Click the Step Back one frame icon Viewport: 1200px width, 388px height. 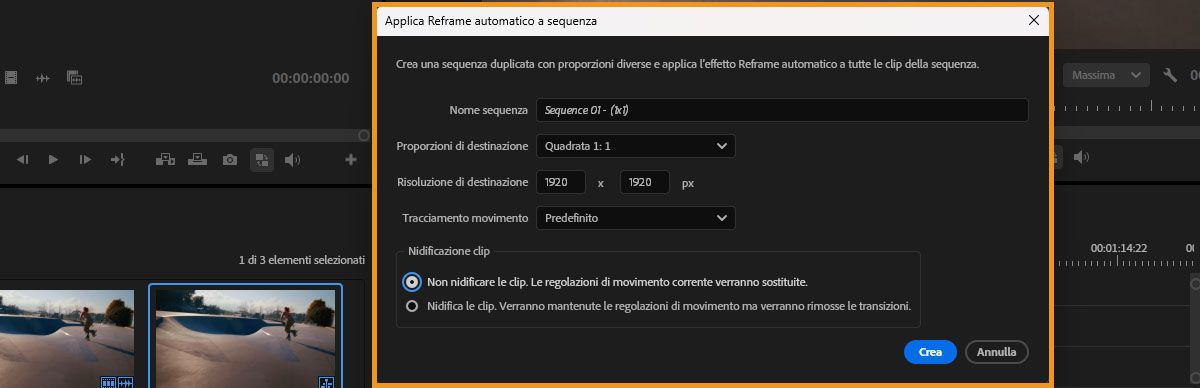[23, 159]
